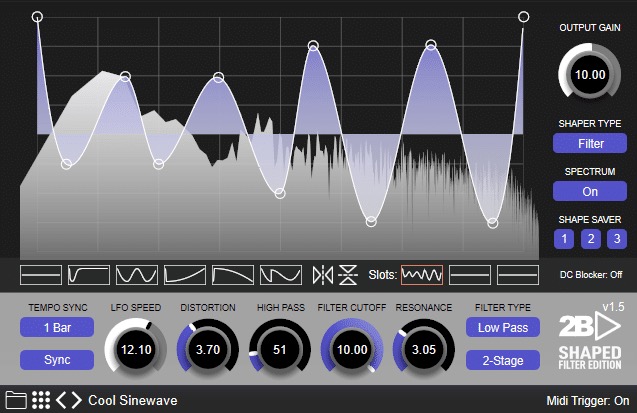Select the curve node on the spectrum's highest peak
This screenshot has width=637, height=413.
coord(126,76)
